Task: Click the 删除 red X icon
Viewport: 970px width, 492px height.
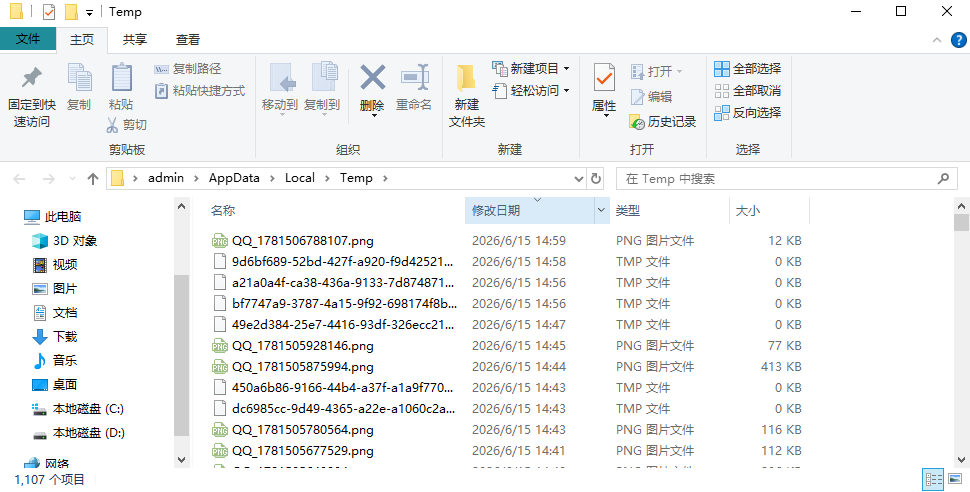Action: [372, 78]
